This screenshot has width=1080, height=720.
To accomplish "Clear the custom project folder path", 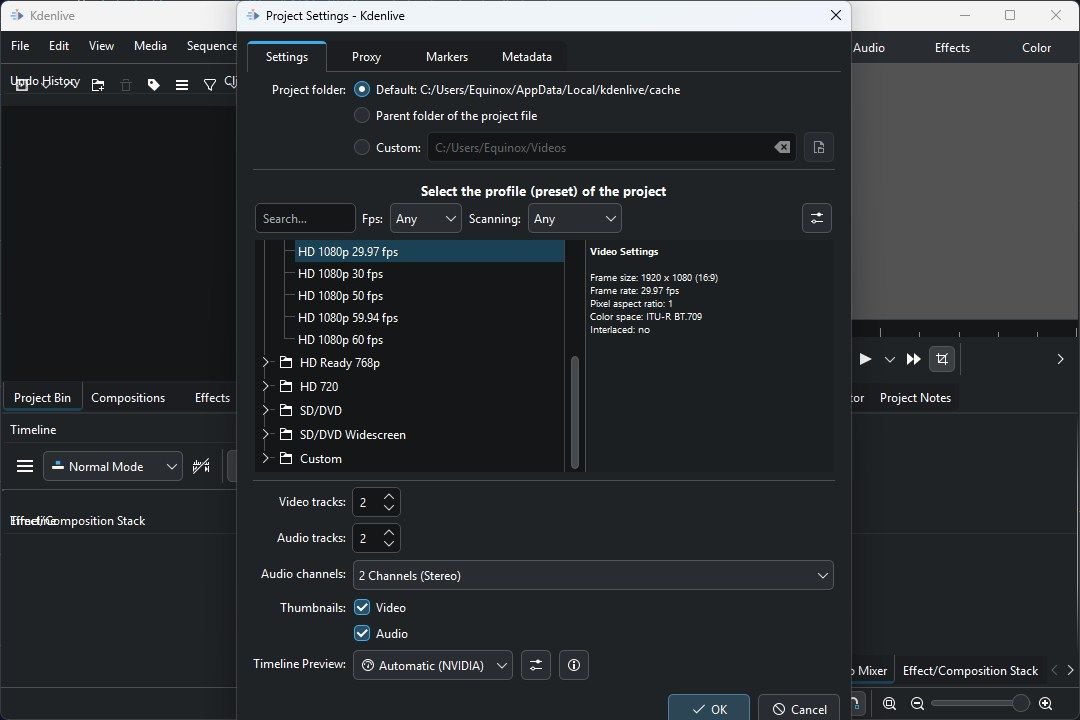I will point(782,147).
